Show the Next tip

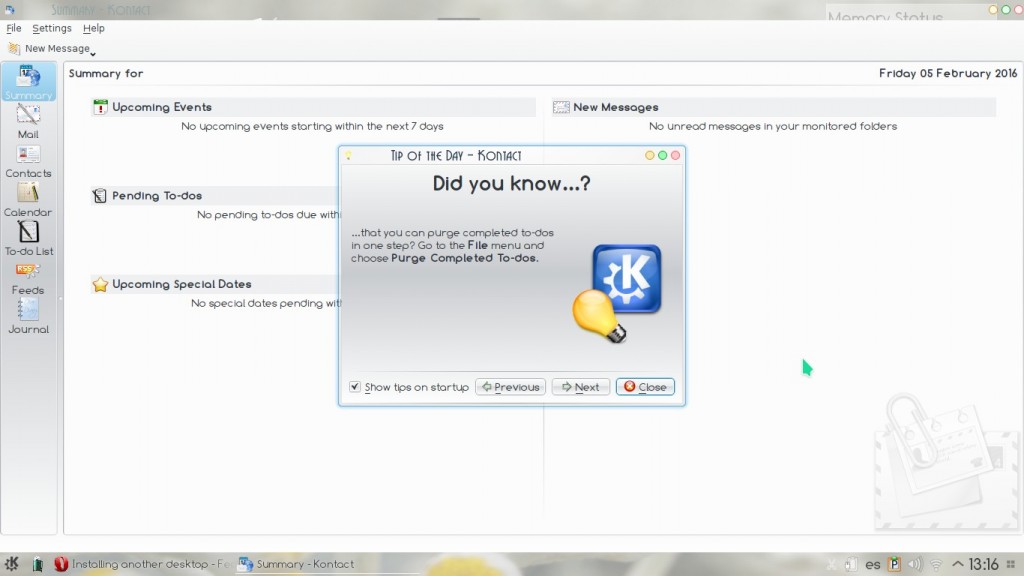580,387
